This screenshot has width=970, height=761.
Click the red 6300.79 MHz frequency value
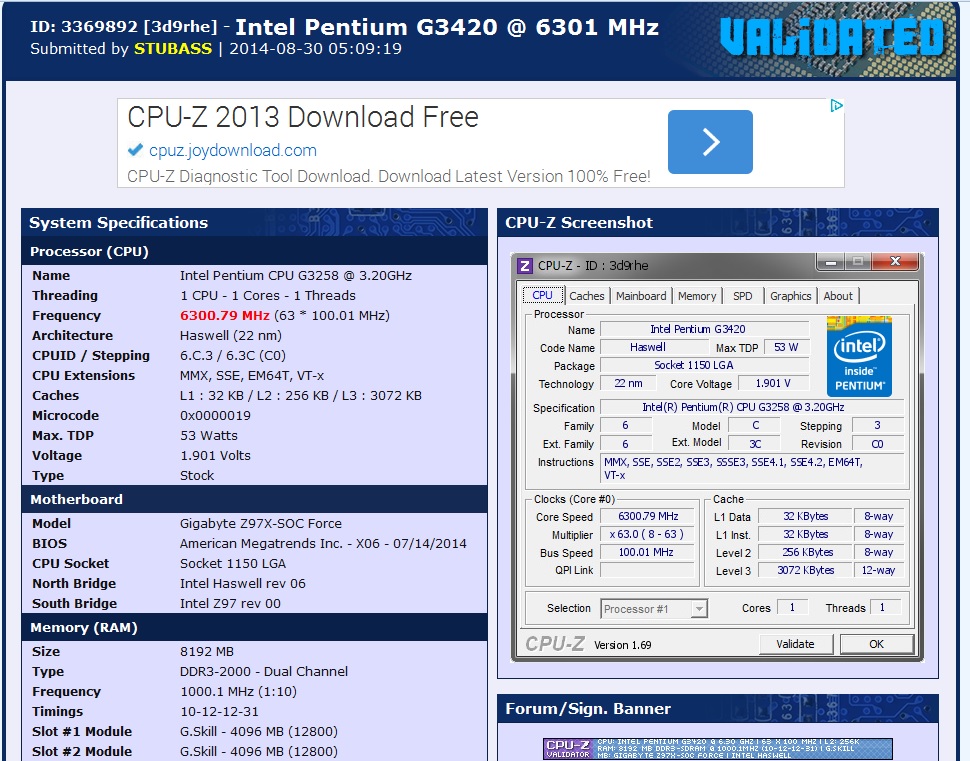coord(225,316)
